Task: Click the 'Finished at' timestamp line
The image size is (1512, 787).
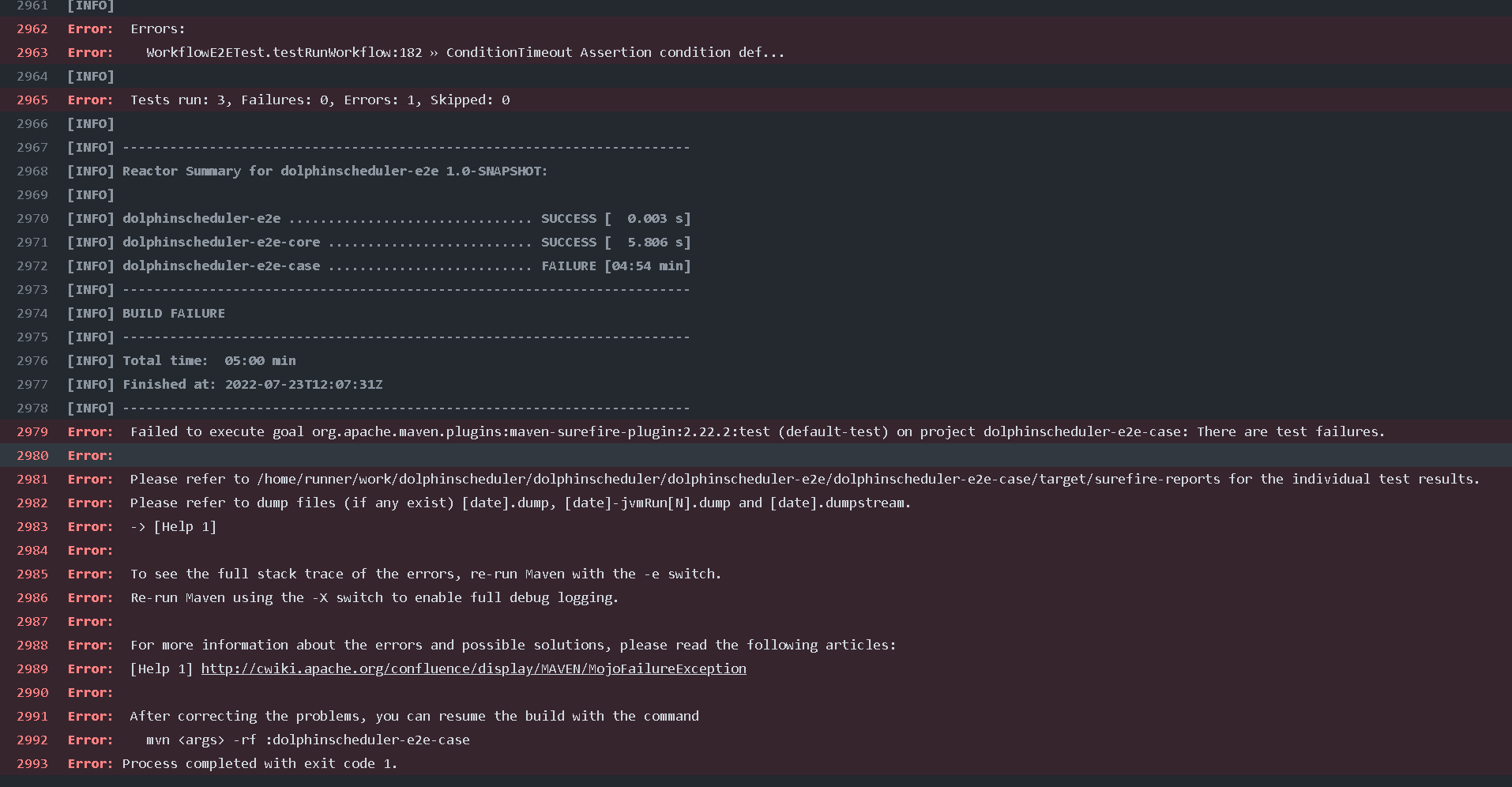Action: pos(756,384)
